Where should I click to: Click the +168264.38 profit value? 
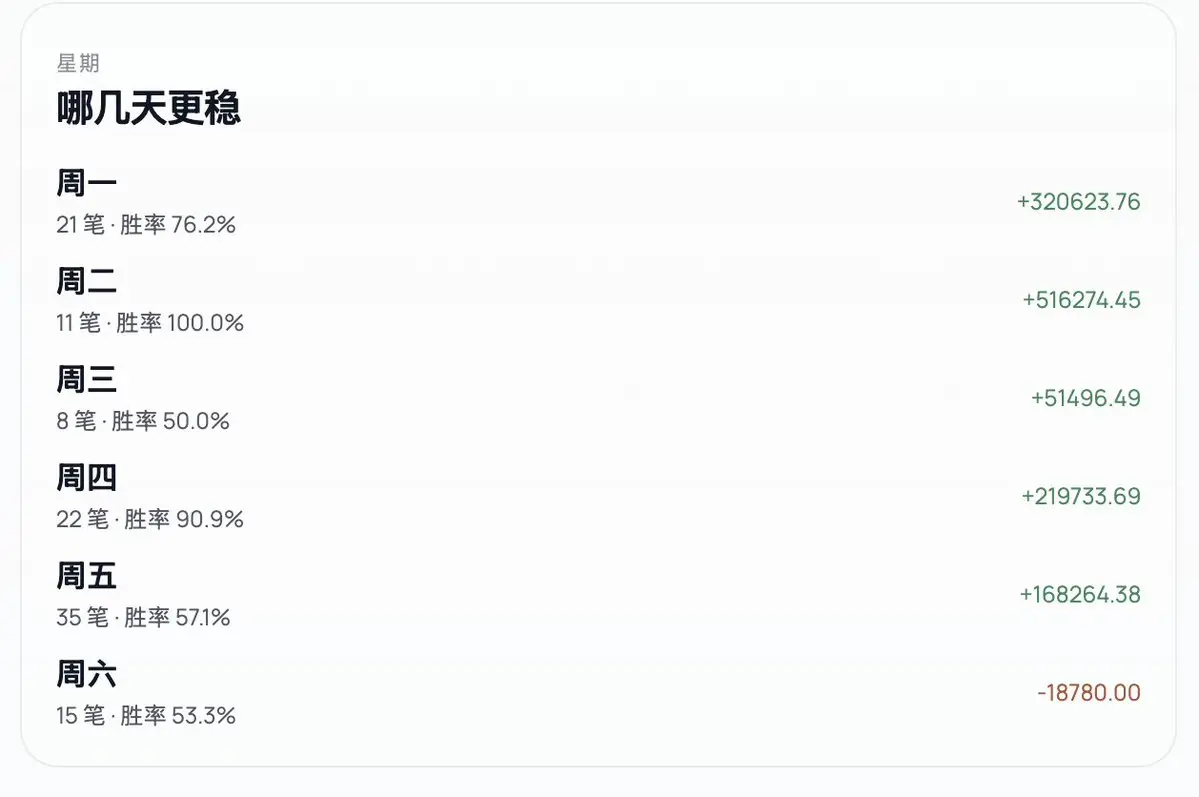[1079, 594]
